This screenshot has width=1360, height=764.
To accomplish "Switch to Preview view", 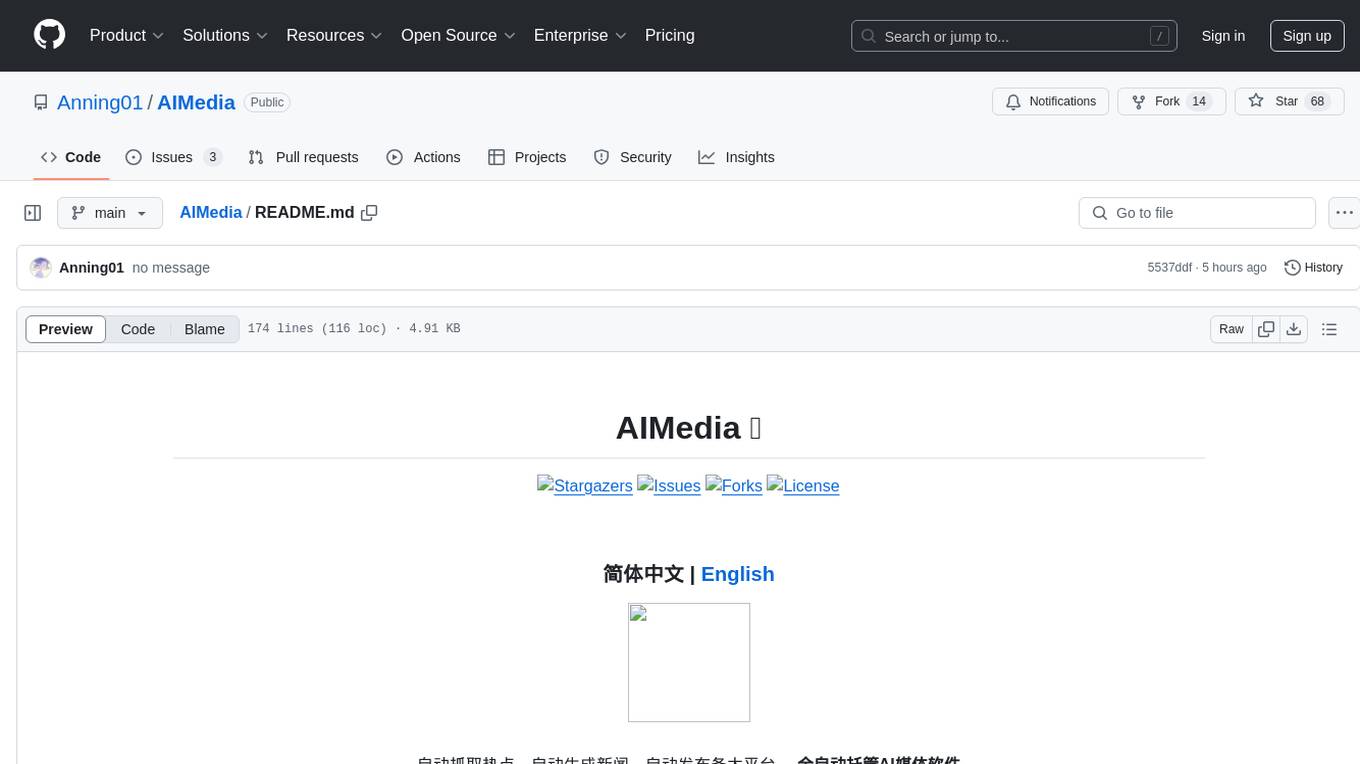I will coord(66,329).
